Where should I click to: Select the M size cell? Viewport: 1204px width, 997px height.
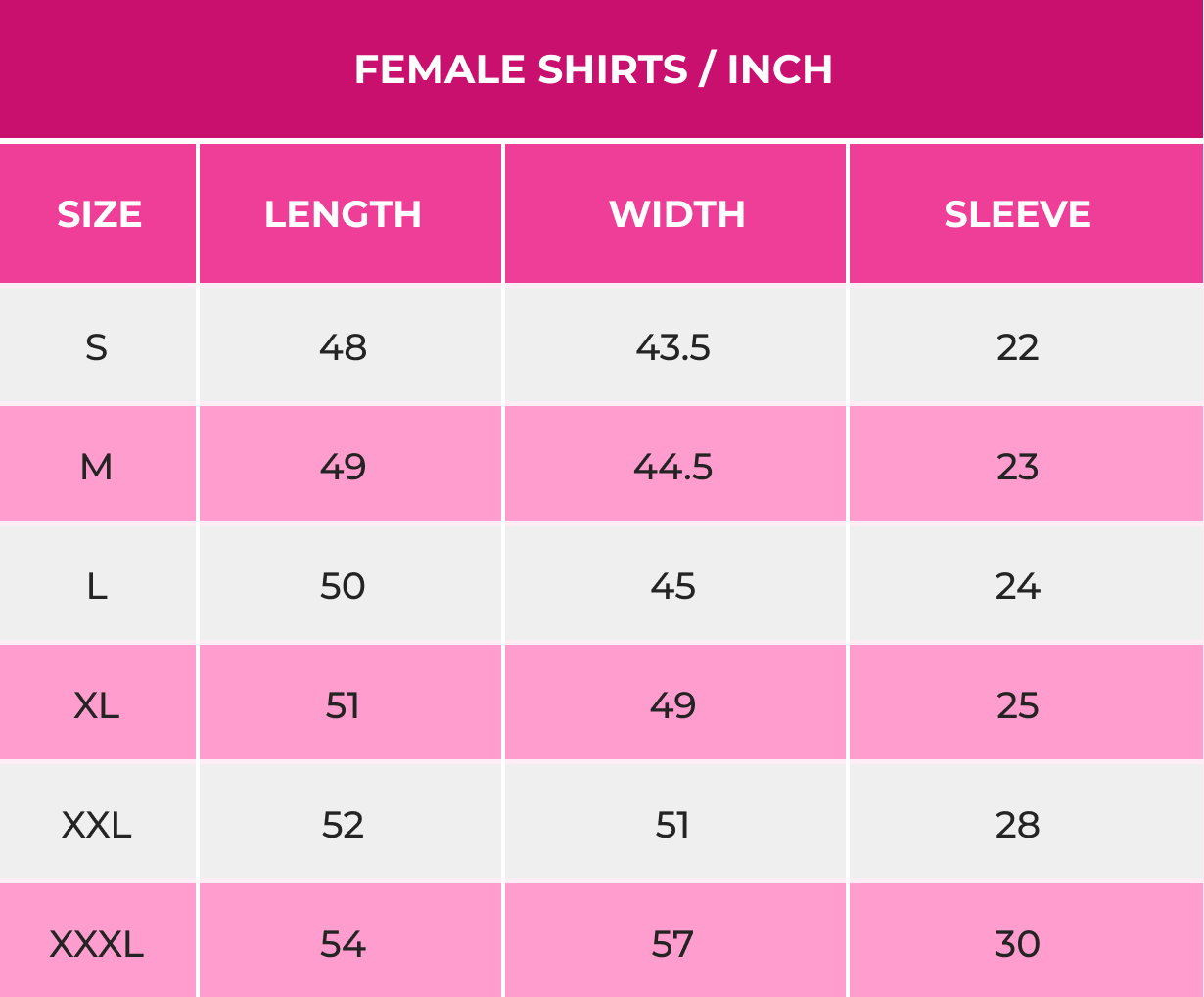coord(96,467)
